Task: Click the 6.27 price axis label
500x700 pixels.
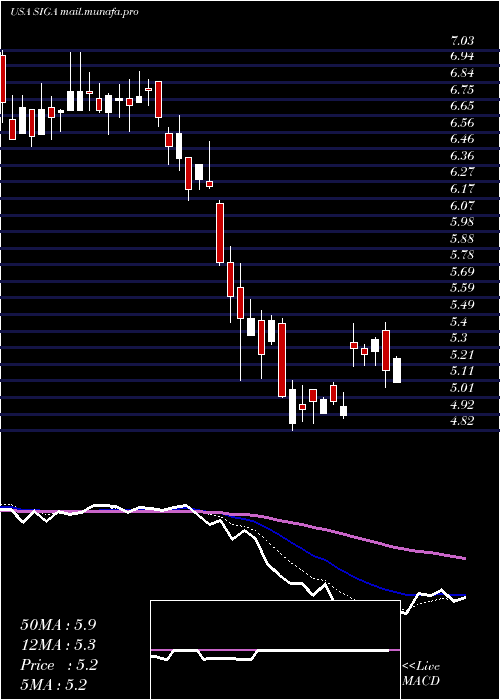Action: point(462,172)
